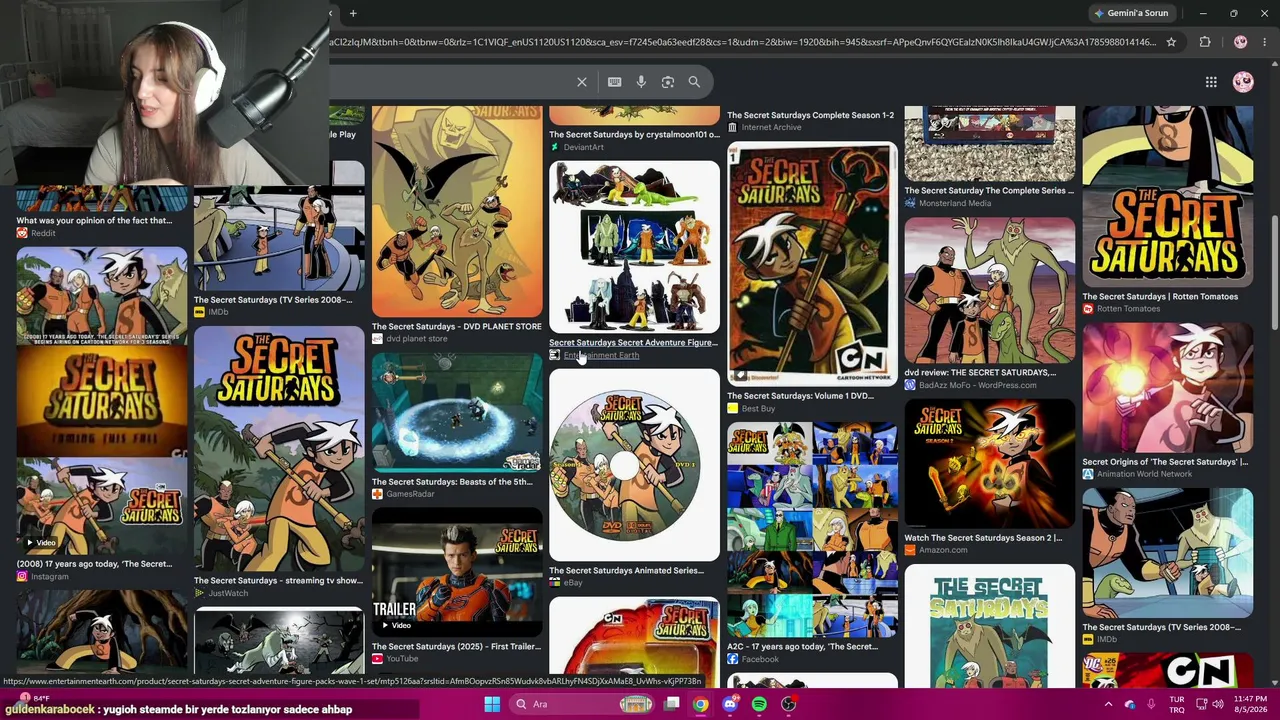Open the on-screen keyboard input tool
This screenshot has height=720, width=1280.
click(x=614, y=82)
